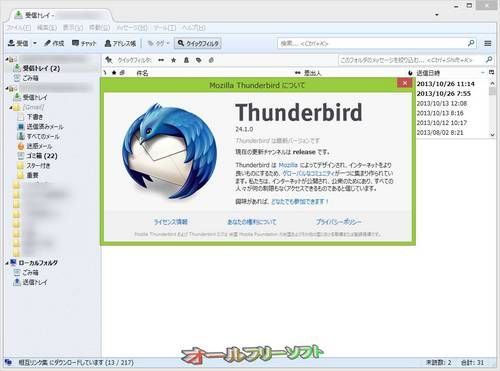This screenshot has height=371, width=500.
Task: Click the star column header in message list
Action: point(114,73)
